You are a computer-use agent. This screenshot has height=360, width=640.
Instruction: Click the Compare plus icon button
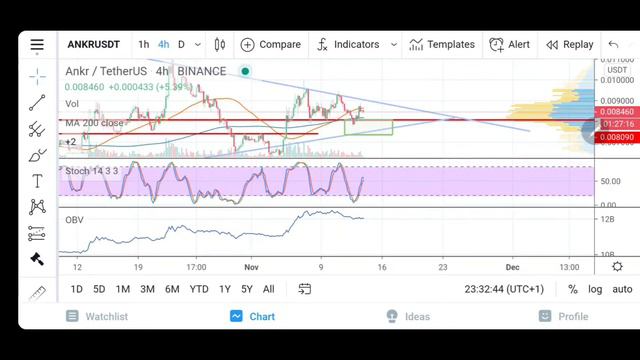pos(247,44)
